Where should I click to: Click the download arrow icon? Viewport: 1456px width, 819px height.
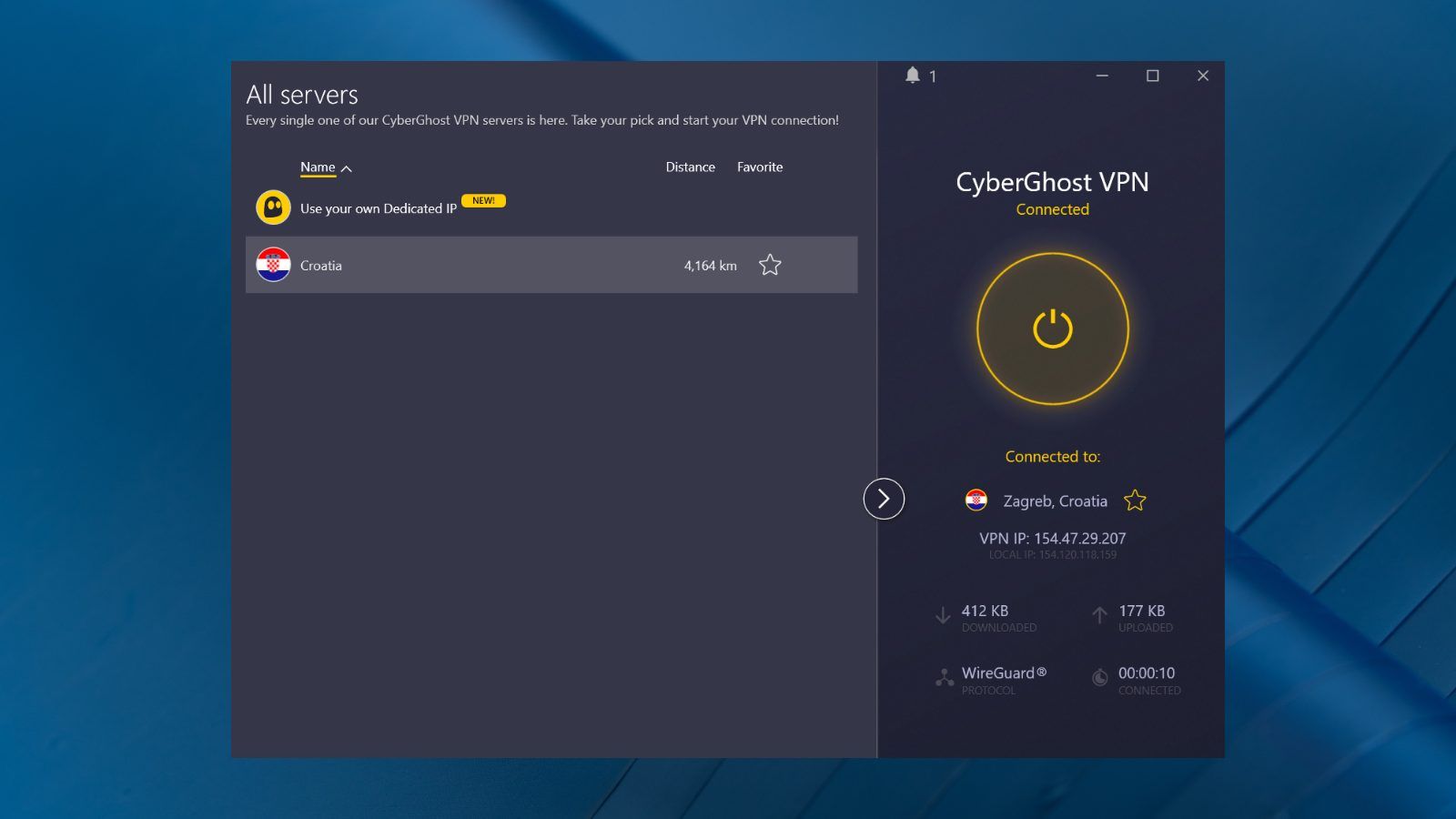tap(943, 616)
